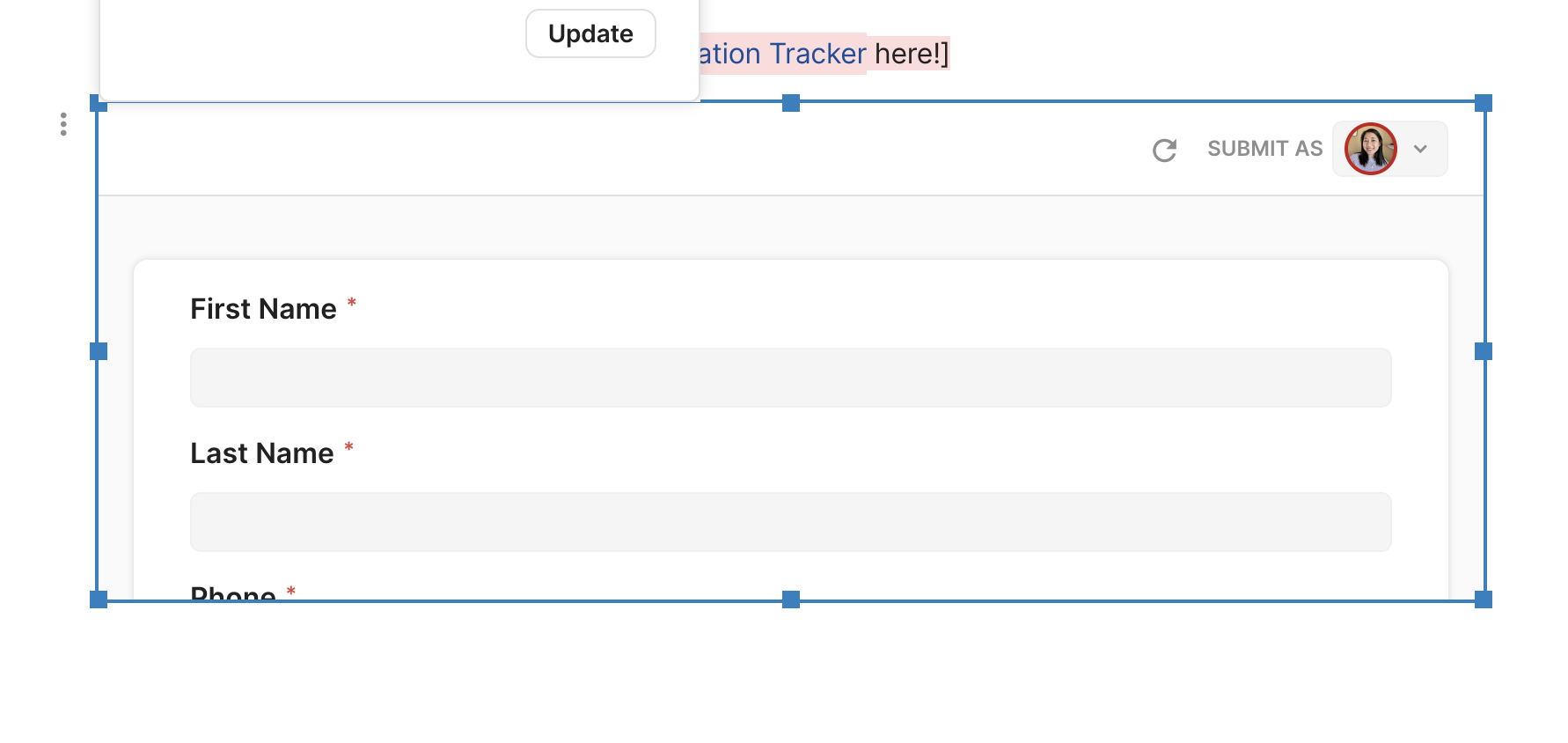Click the top-center resize handle
This screenshot has width=1568, height=743.
(x=791, y=103)
